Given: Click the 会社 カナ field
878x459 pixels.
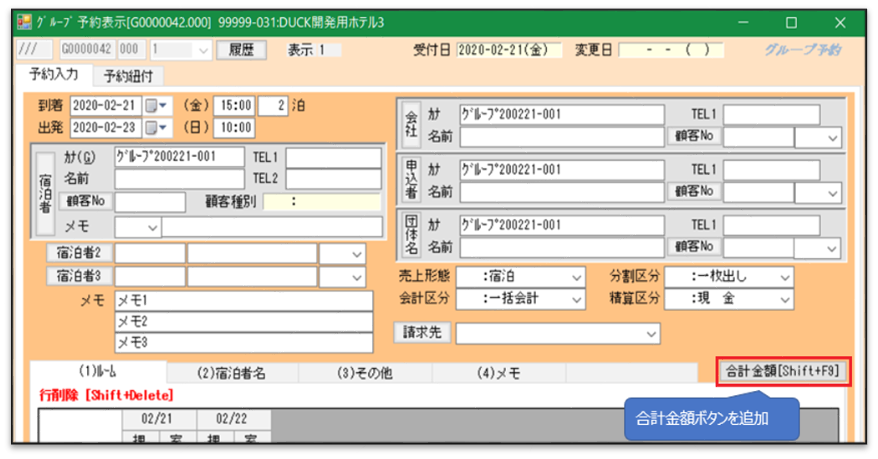Looking at the screenshot, I should (x=562, y=114).
